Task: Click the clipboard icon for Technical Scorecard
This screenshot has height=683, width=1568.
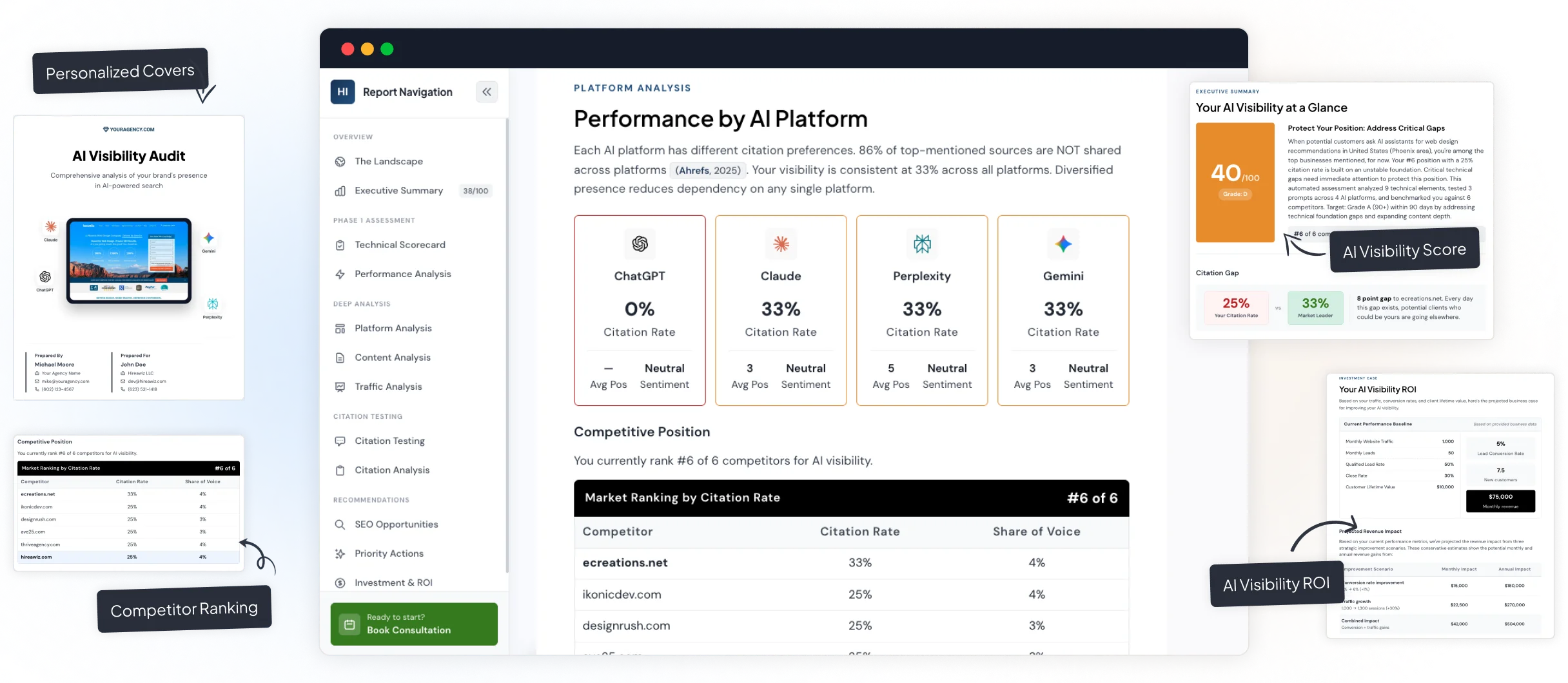Action: click(340, 245)
